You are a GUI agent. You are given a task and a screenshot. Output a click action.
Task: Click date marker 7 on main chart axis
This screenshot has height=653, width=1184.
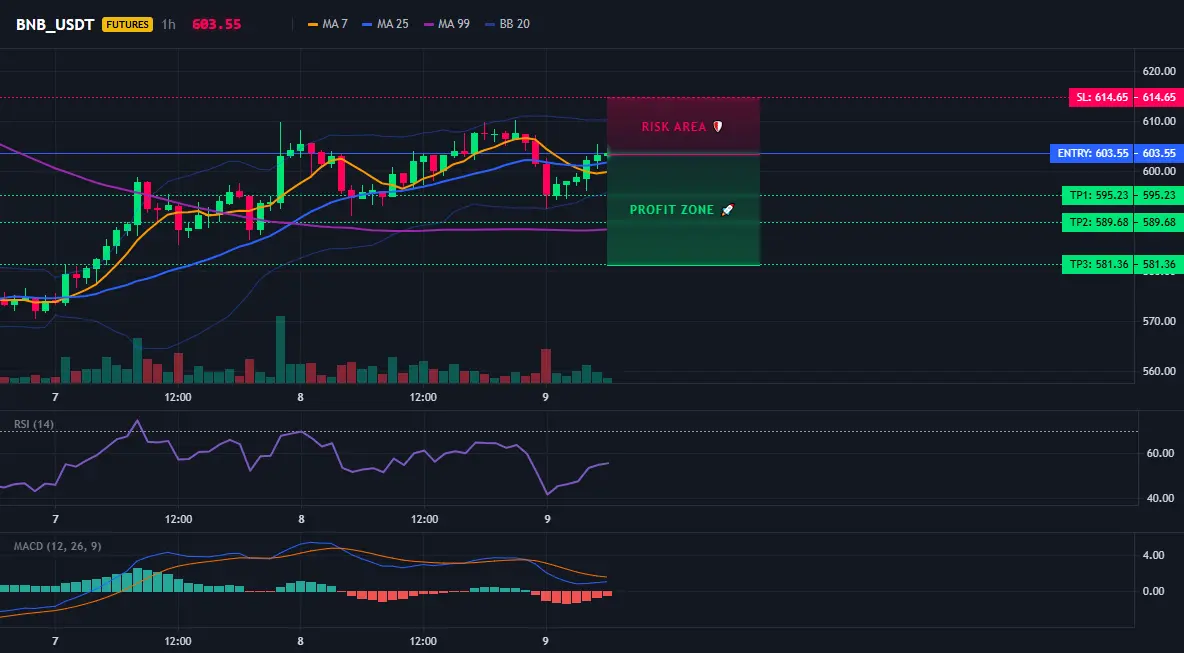click(55, 396)
